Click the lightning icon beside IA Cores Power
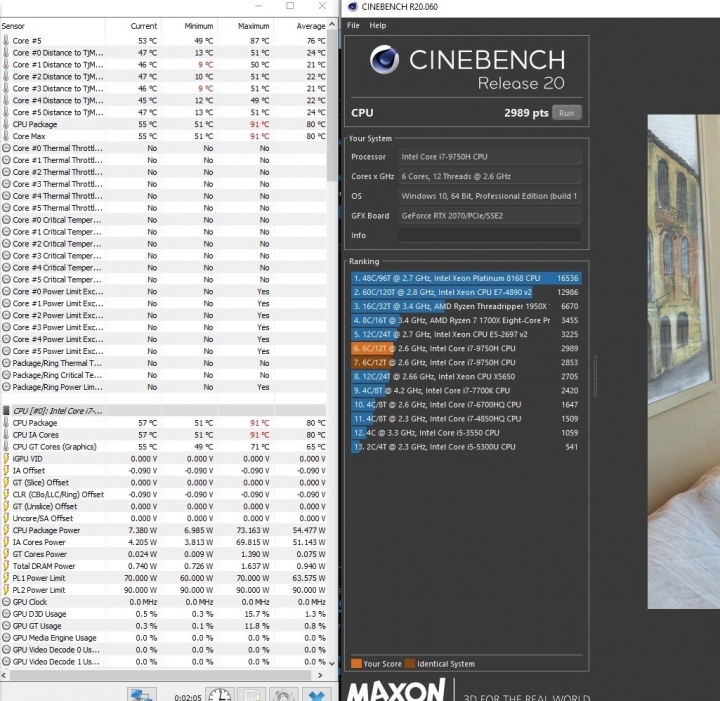 coord(6,542)
